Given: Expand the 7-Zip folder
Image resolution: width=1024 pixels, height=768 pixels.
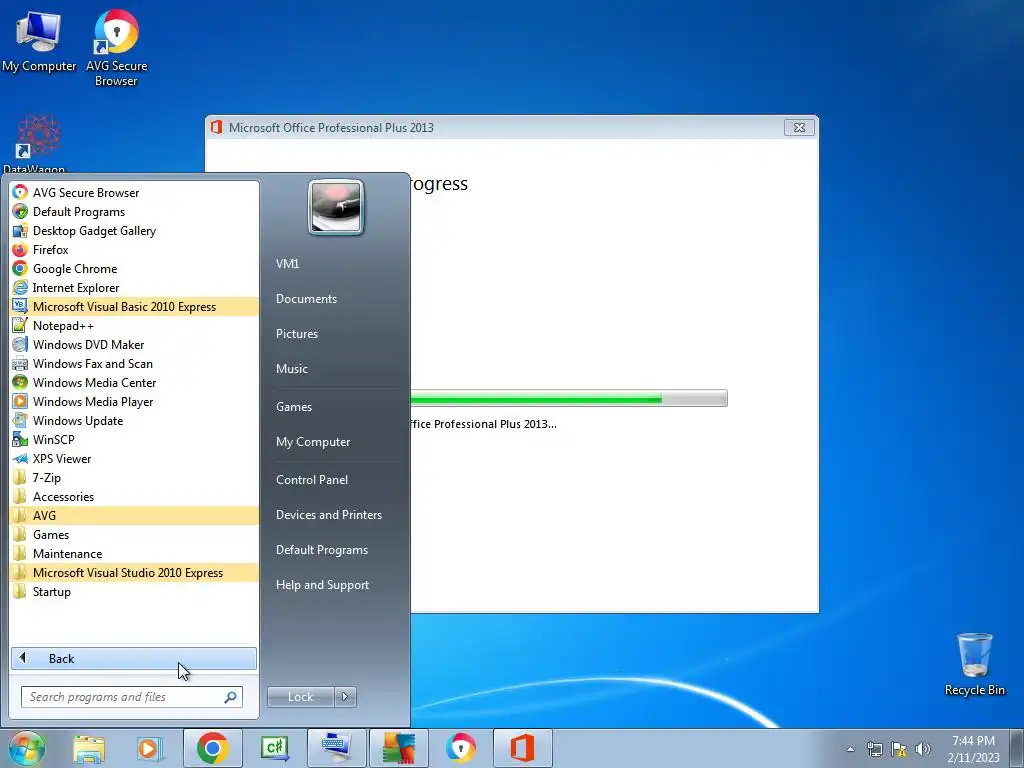Looking at the screenshot, I should tap(134, 477).
